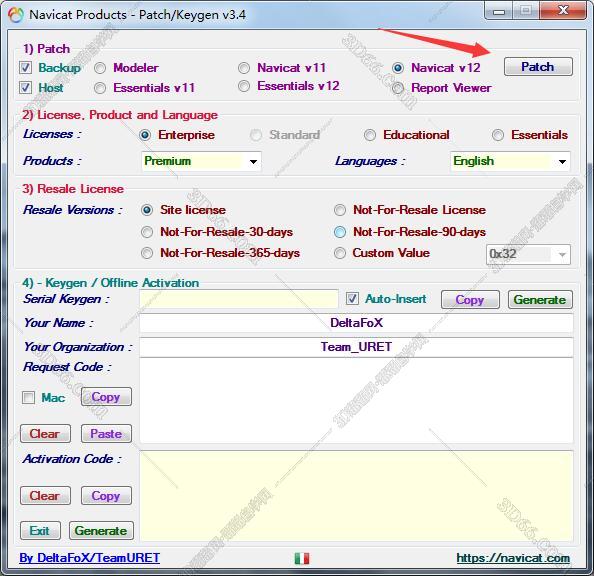Toggle the Backup checkbox
Screen dimensions: 594x576
(25, 68)
